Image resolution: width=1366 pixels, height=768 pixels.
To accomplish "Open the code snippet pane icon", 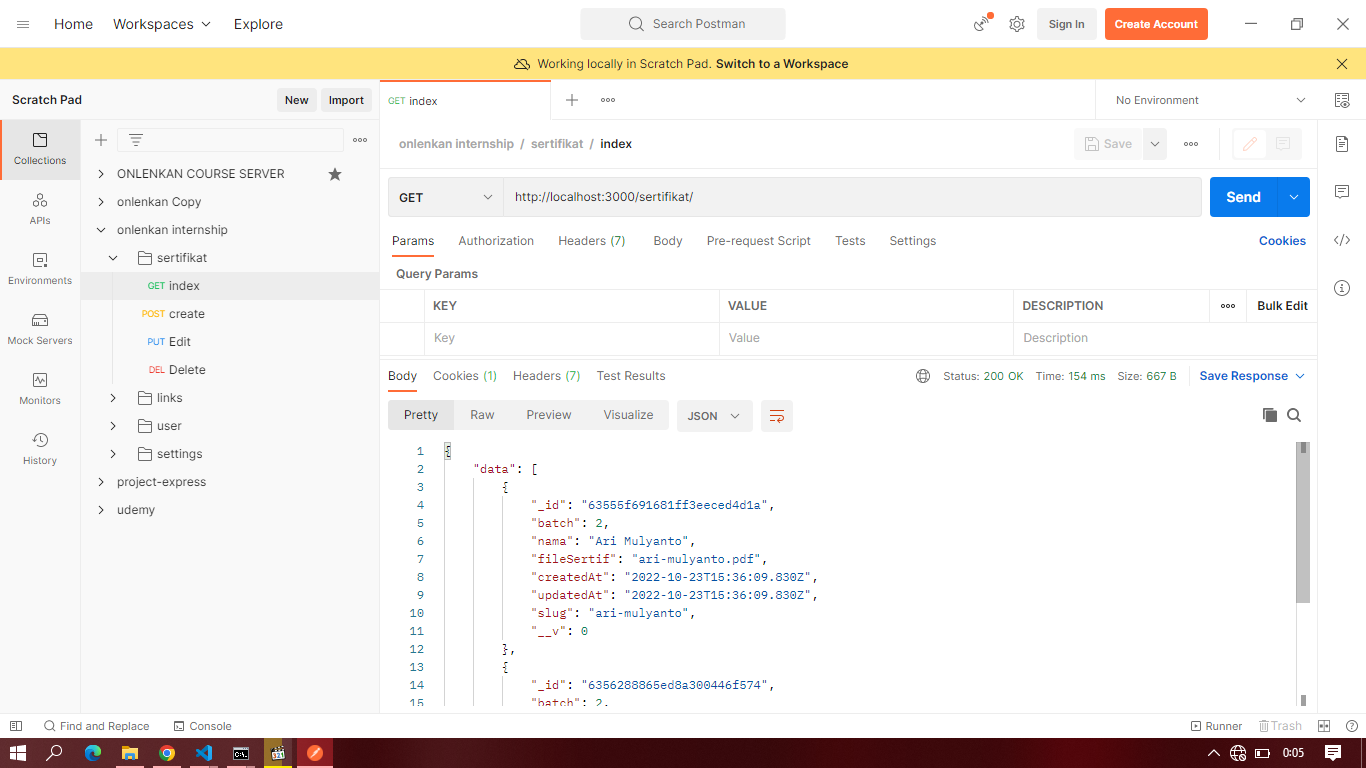I will point(1342,240).
